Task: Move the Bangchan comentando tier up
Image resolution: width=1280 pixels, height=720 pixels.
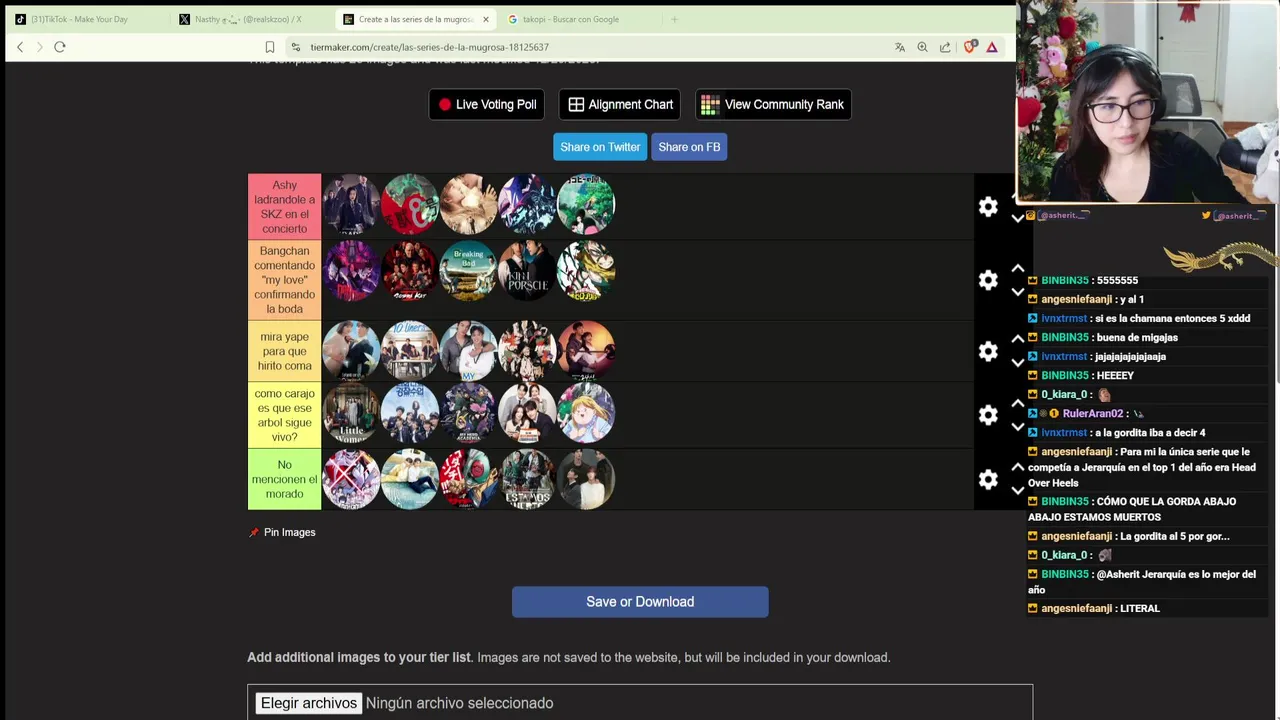Action: point(1018,268)
